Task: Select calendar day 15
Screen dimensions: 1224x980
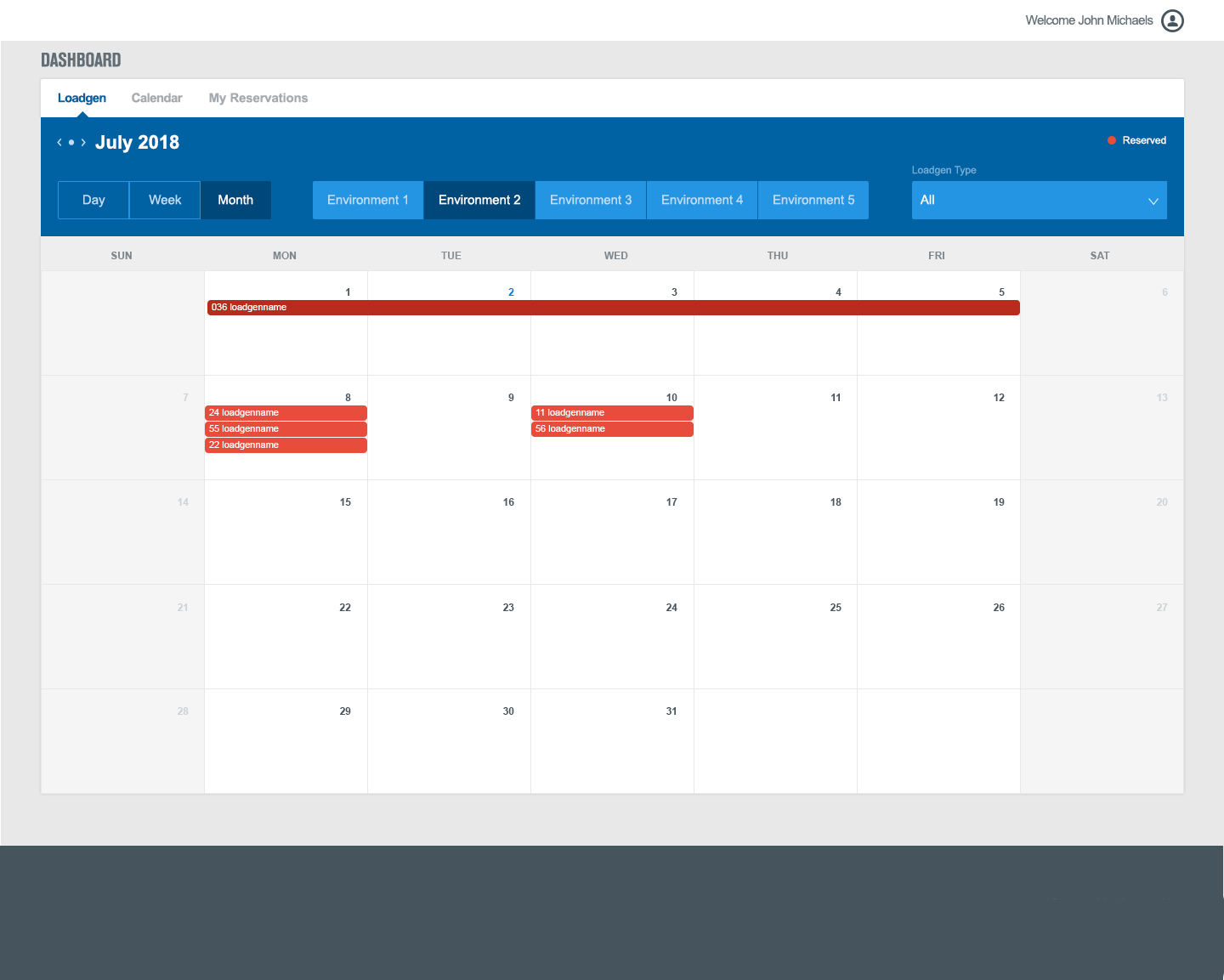Action: tap(345, 502)
